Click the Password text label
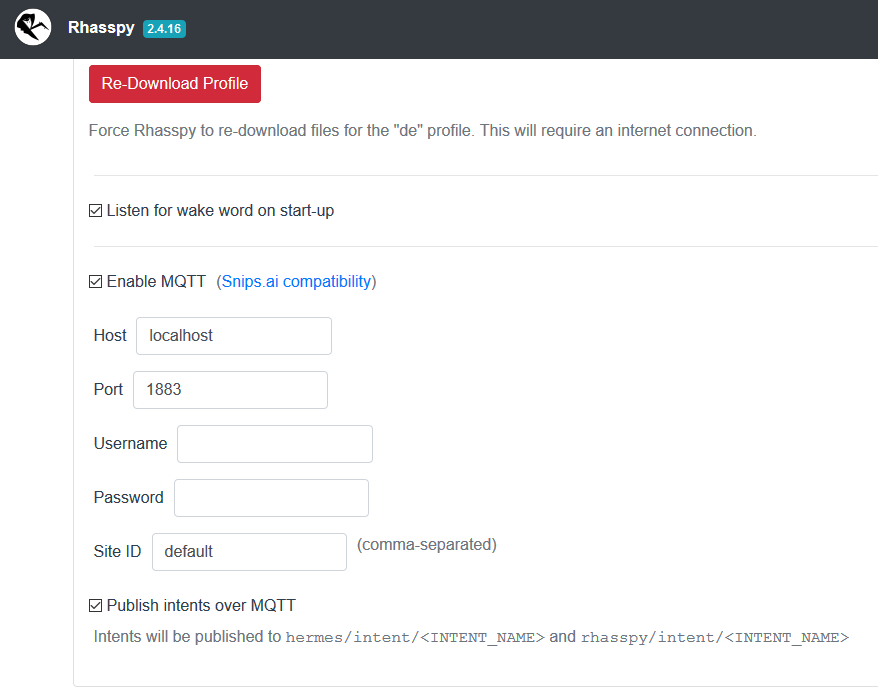 128,498
